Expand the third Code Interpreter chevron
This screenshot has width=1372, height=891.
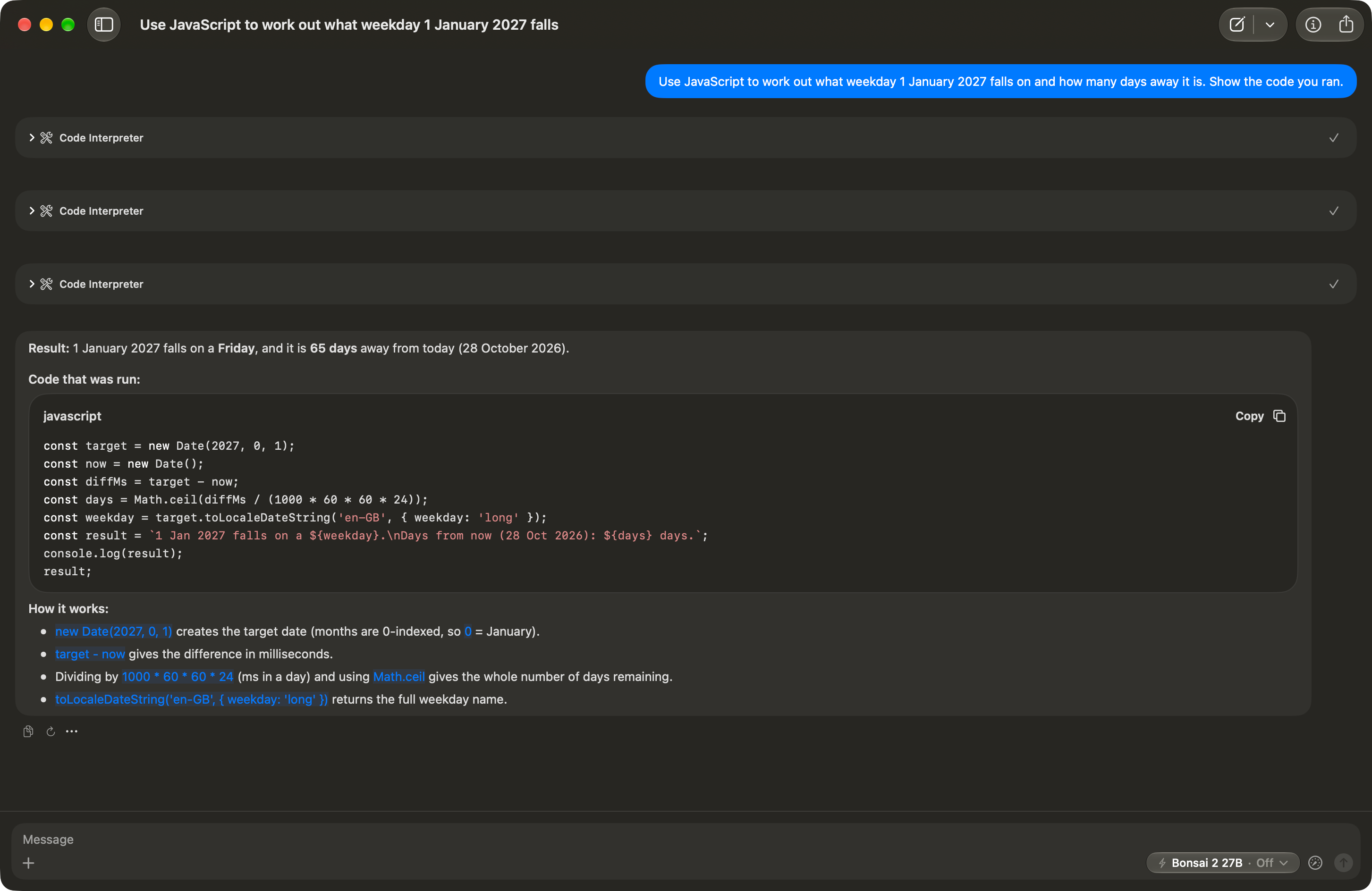click(x=32, y=284)
